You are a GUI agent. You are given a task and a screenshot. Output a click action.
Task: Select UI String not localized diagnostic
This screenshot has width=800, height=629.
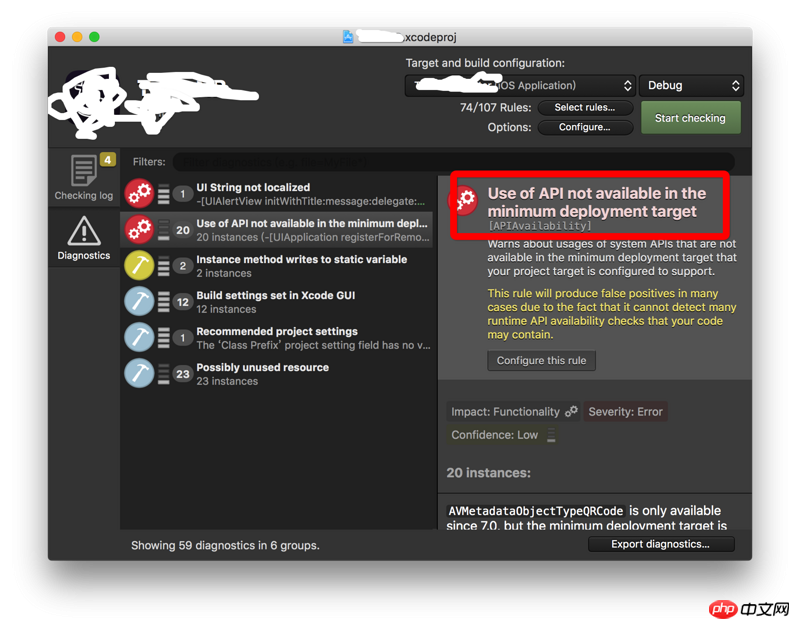277,194
